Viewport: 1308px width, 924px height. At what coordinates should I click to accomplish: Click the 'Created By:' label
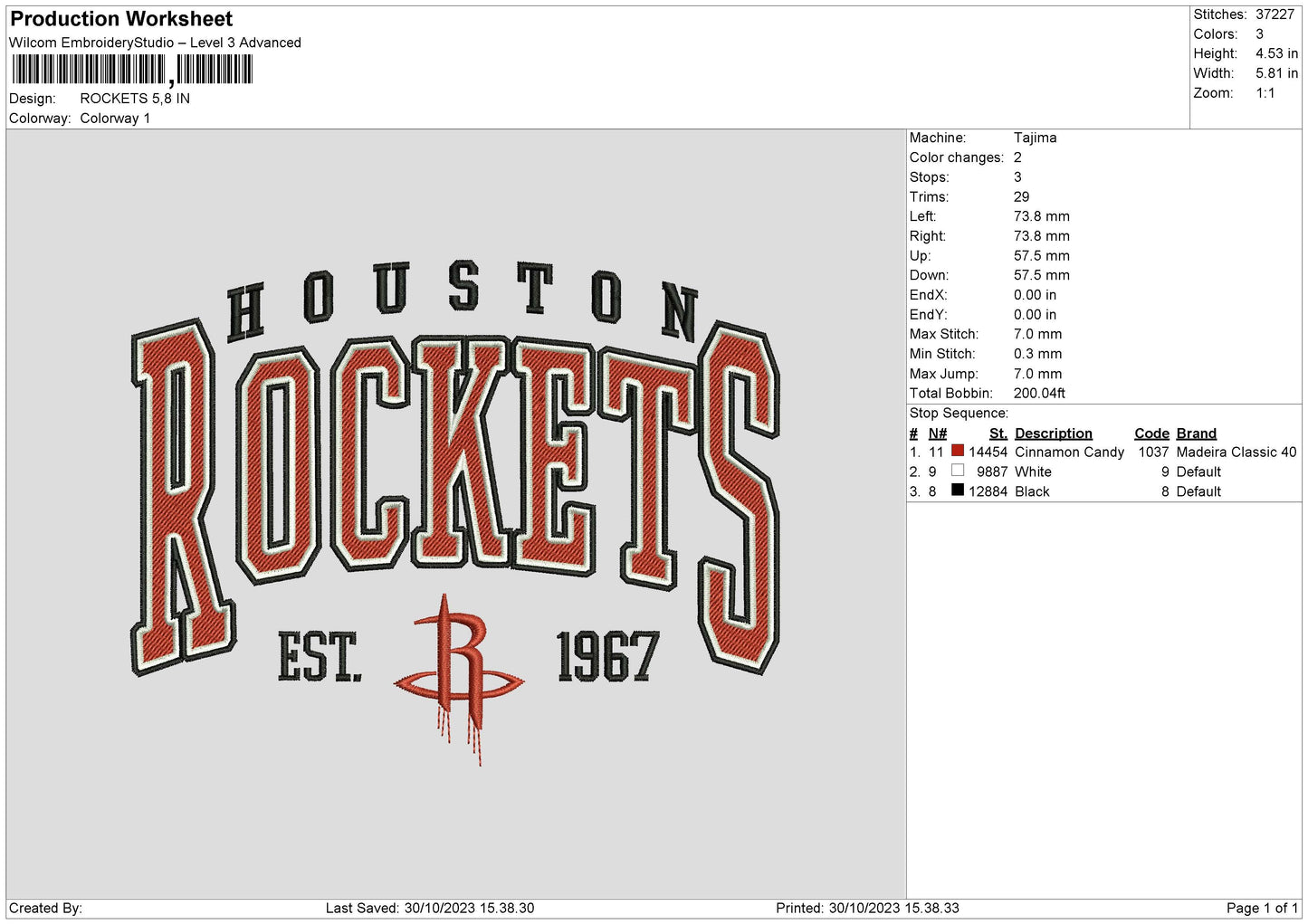(45, 908)
